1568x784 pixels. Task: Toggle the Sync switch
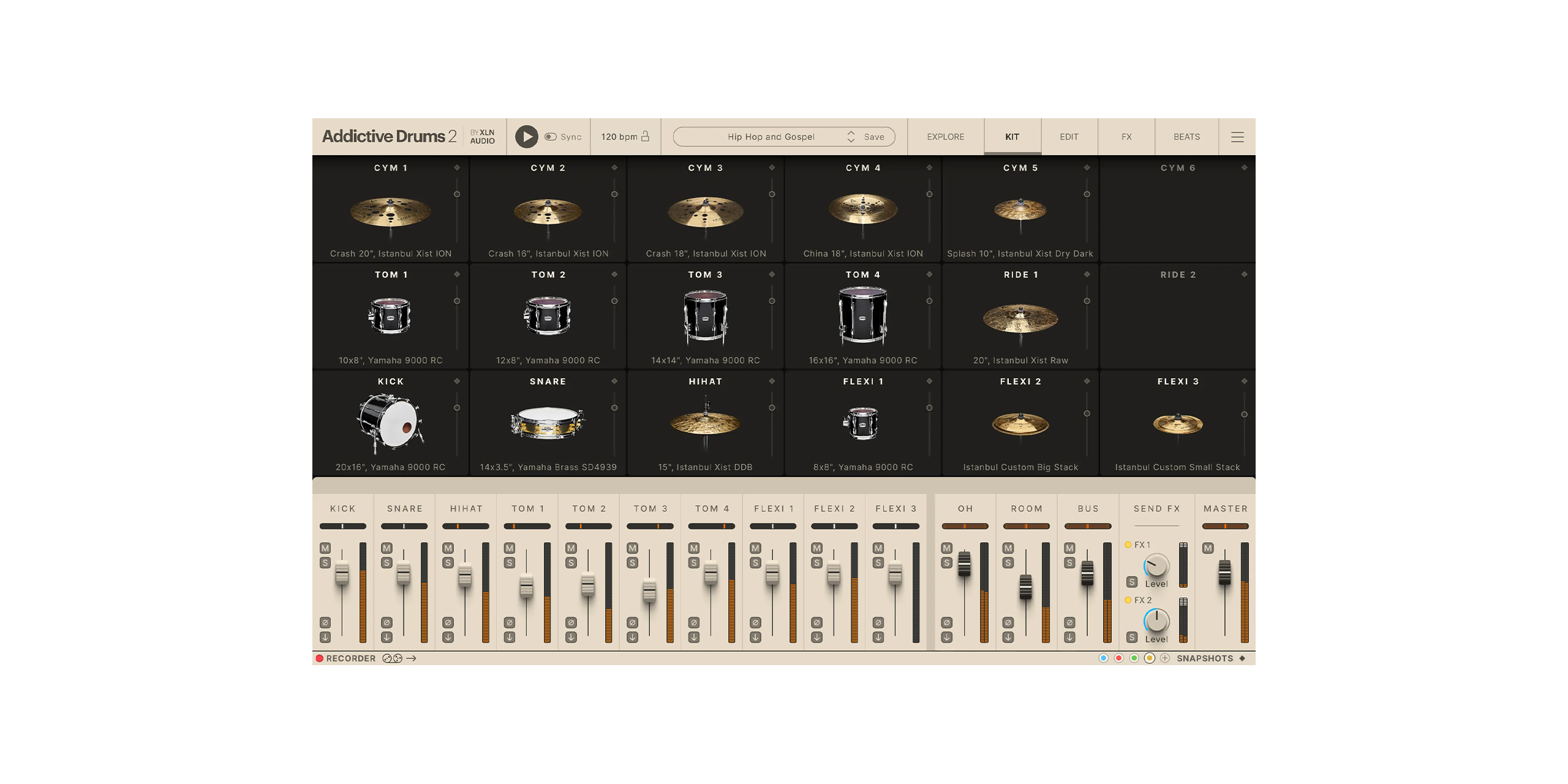click(x=551, y=137)
